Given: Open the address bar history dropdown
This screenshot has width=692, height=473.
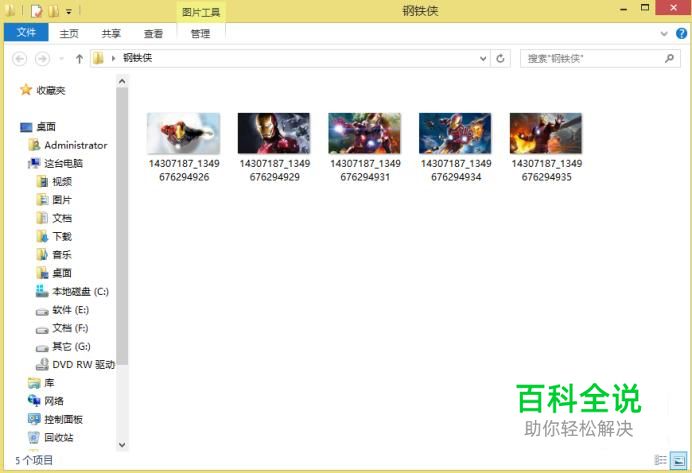Looking at the screenshot, I should 483,58.
